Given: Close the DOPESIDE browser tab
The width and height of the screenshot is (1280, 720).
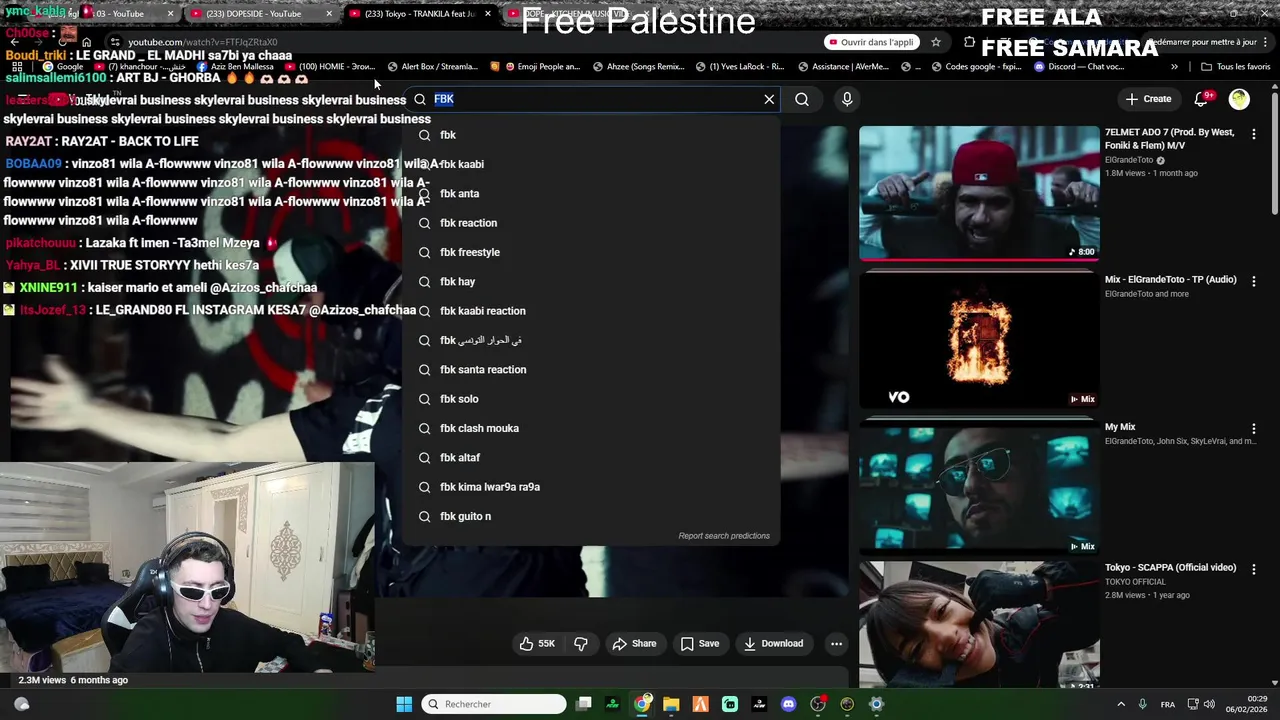Looking at the screenshot, I should (x=329, y=14).
